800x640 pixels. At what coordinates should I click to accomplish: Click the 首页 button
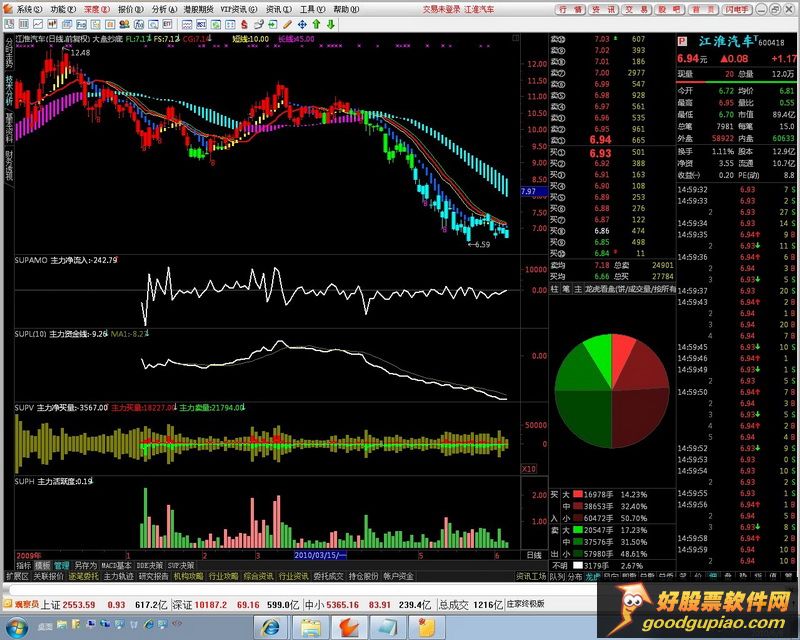pos(703,9)
